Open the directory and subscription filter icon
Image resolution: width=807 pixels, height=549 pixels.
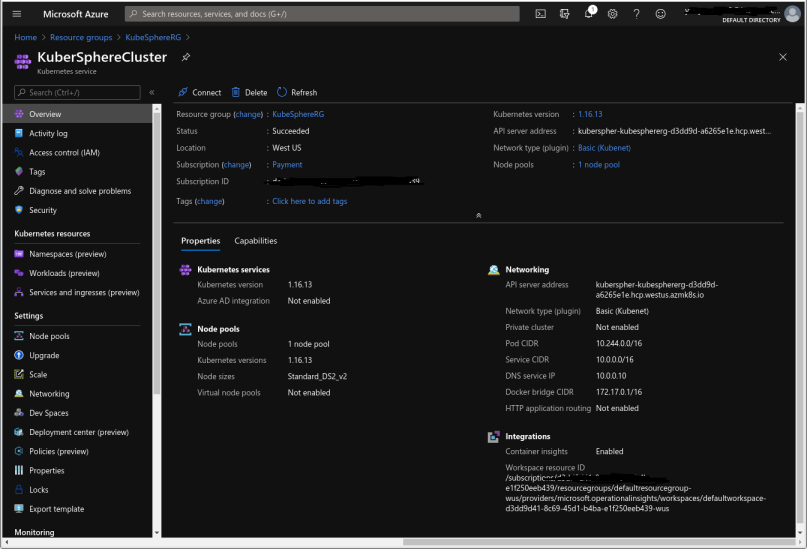point(565,14)
